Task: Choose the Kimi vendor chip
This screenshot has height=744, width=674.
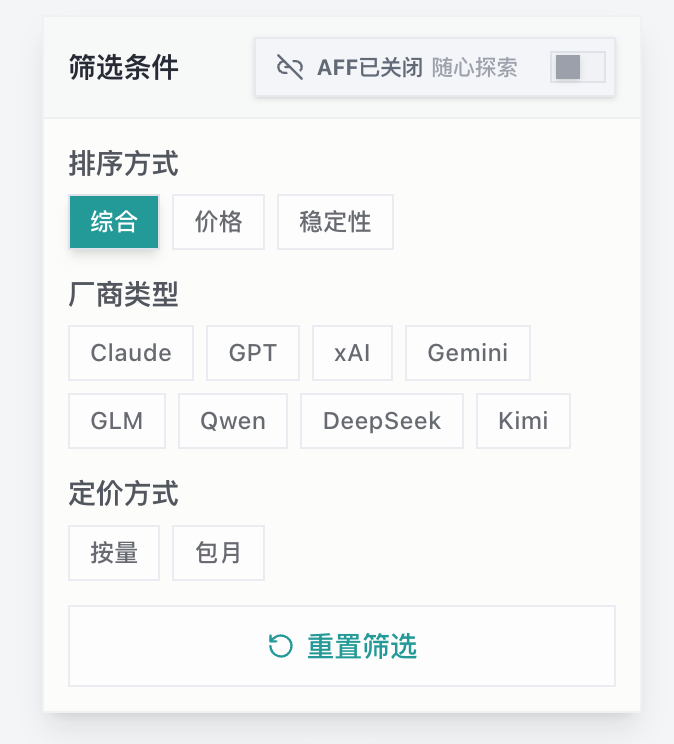Action: [x=523, y=421]
